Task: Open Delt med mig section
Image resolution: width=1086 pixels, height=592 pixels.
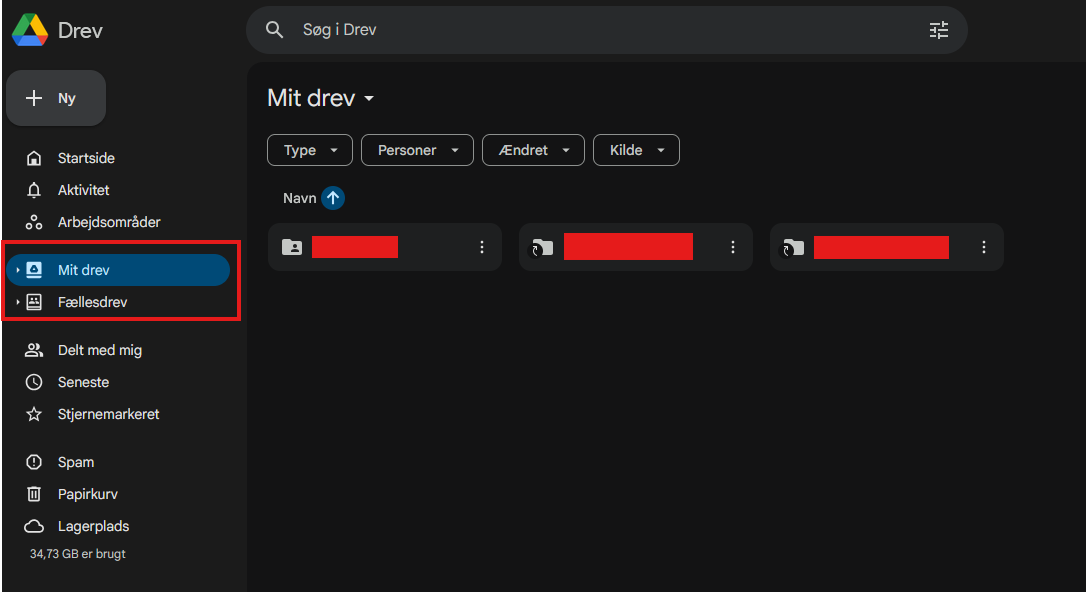Action: [98, 350]
